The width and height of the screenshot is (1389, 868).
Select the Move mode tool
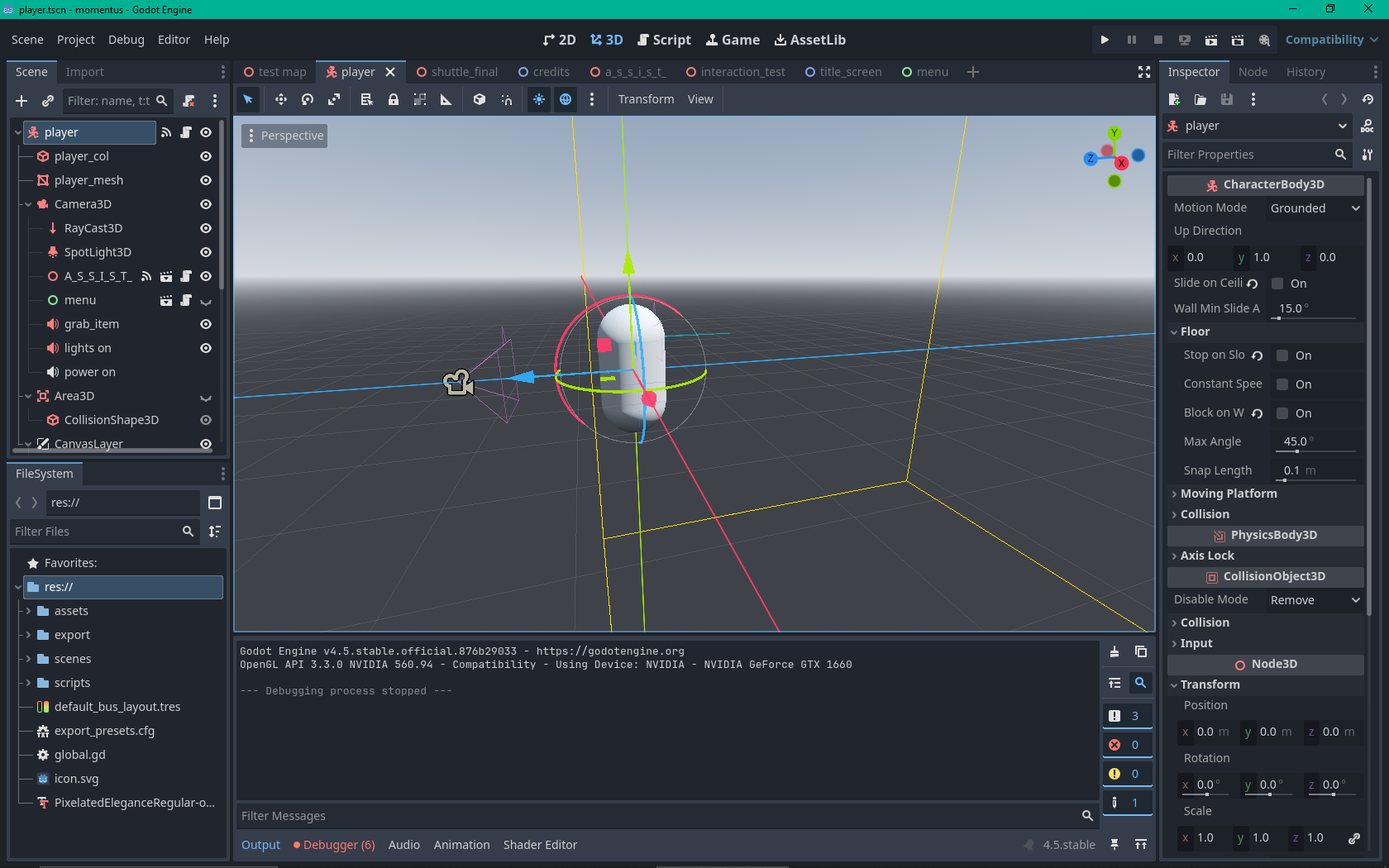tap(281, 99)
